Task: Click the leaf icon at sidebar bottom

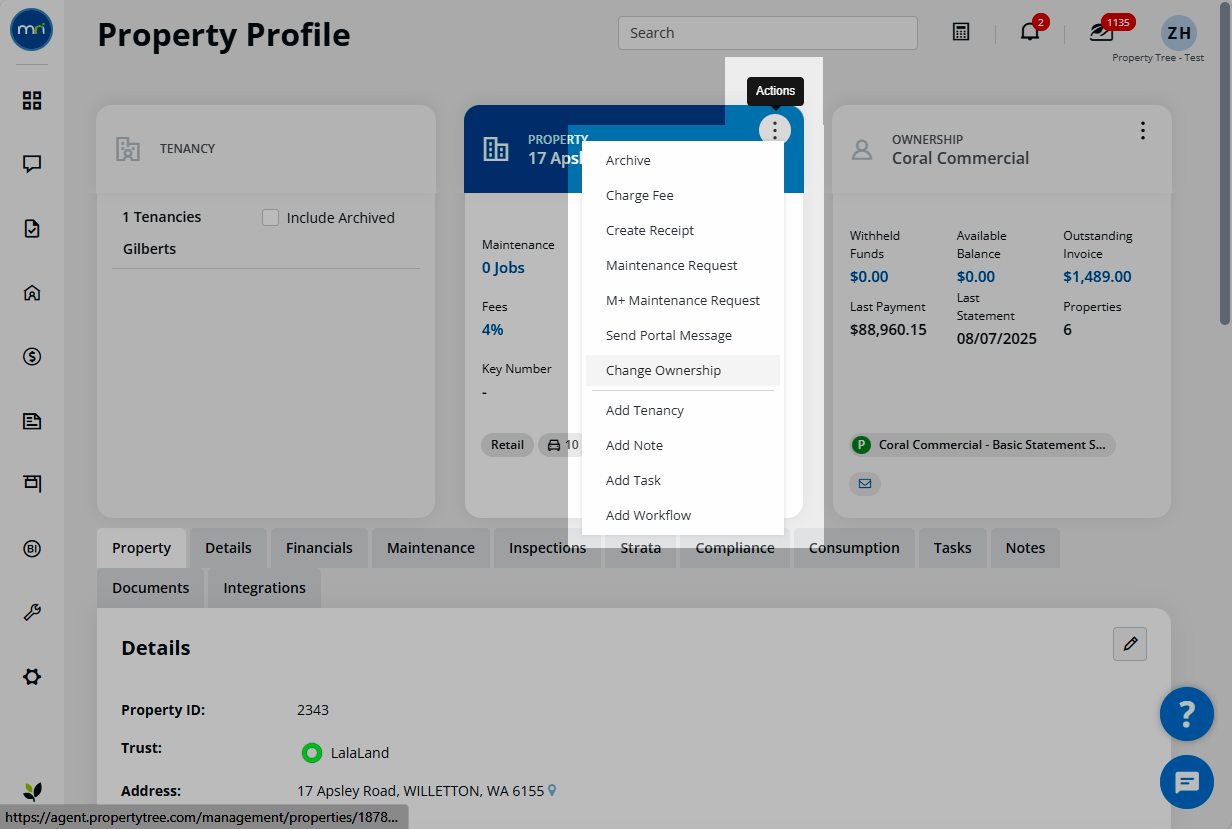Action: [32, 792]
